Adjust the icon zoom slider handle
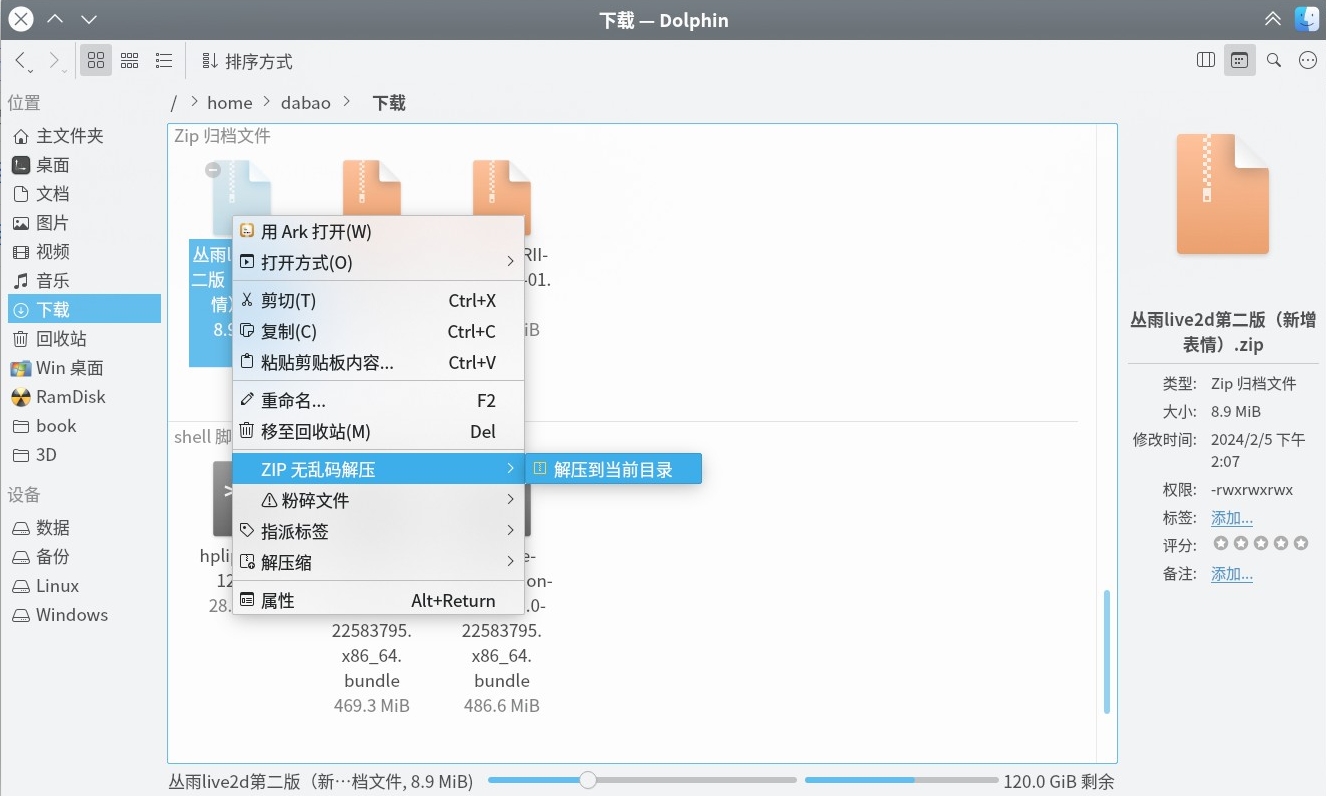 click(588, 780)
